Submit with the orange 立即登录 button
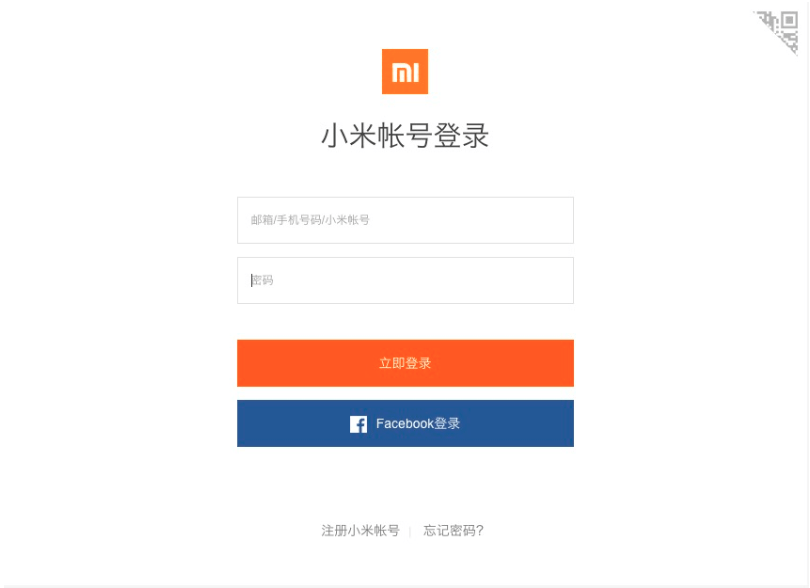This screenshot has width=810, height=588. pyautogui.click(x=406, y=363)
